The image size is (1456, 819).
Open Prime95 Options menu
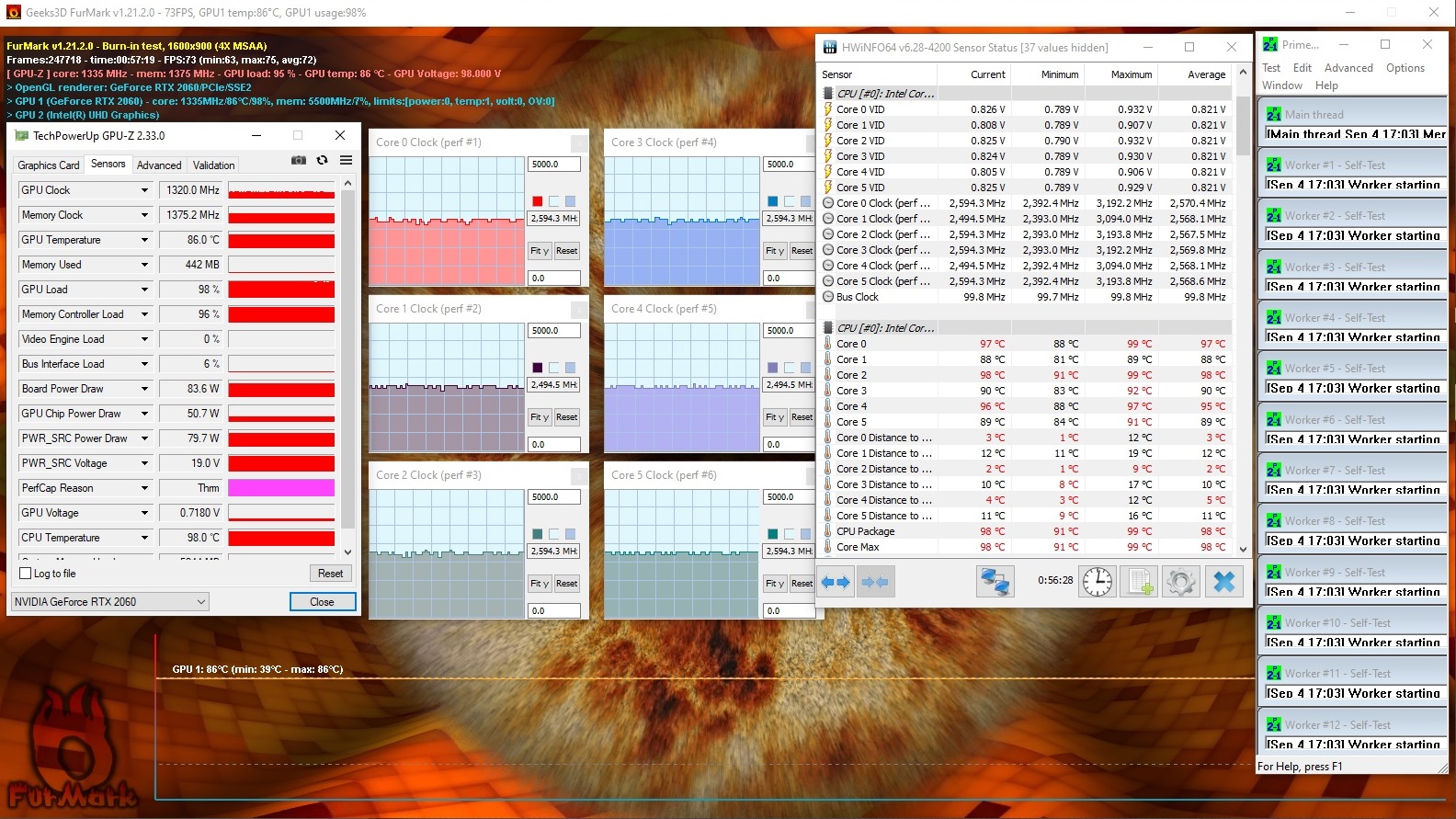[x=1405, y=68]
